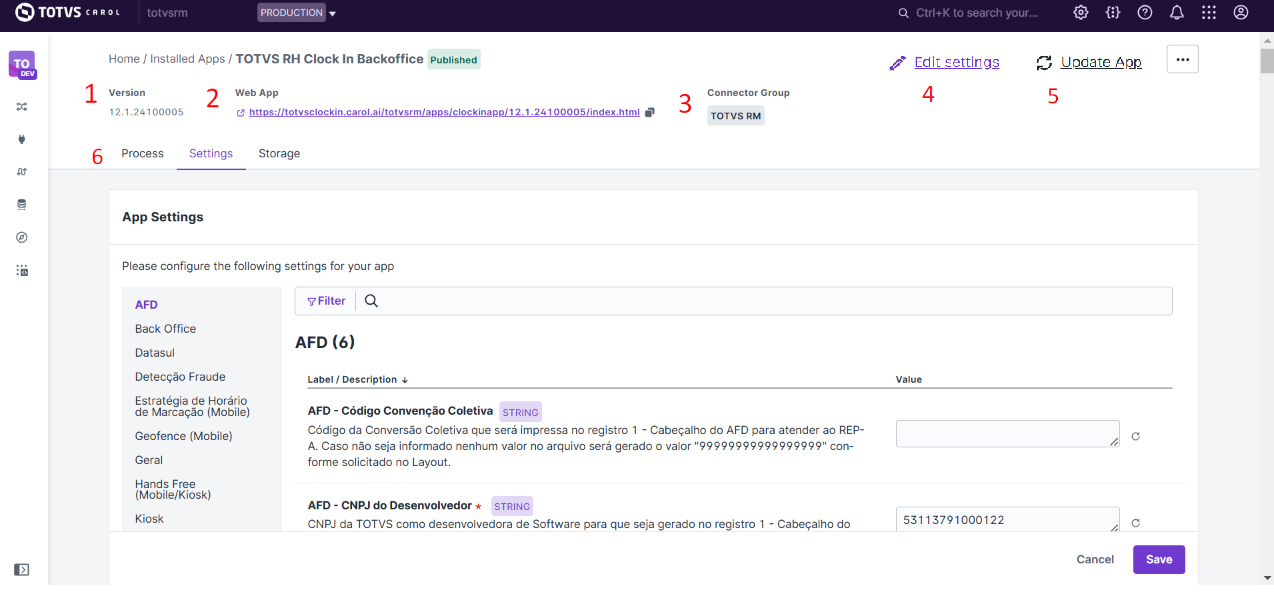Open the plug icon in the sidebar
1274x598 pixels.
pyautogui.click(x=22, y=139)
